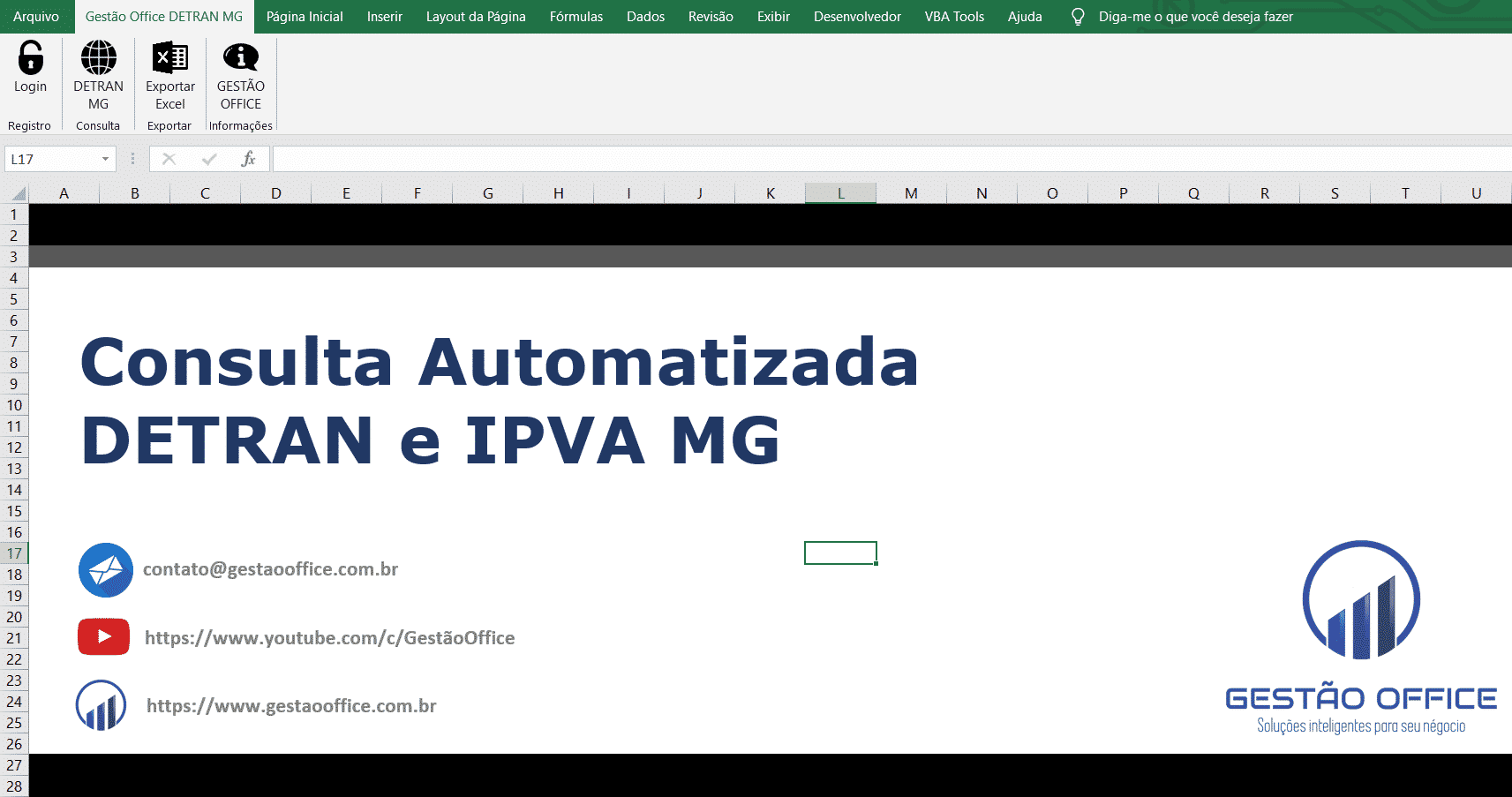1512x797 pixels.
Task: Click the DETRAN e IPVA MG heading
Action: pyautogui.click(x=431, y=440)
